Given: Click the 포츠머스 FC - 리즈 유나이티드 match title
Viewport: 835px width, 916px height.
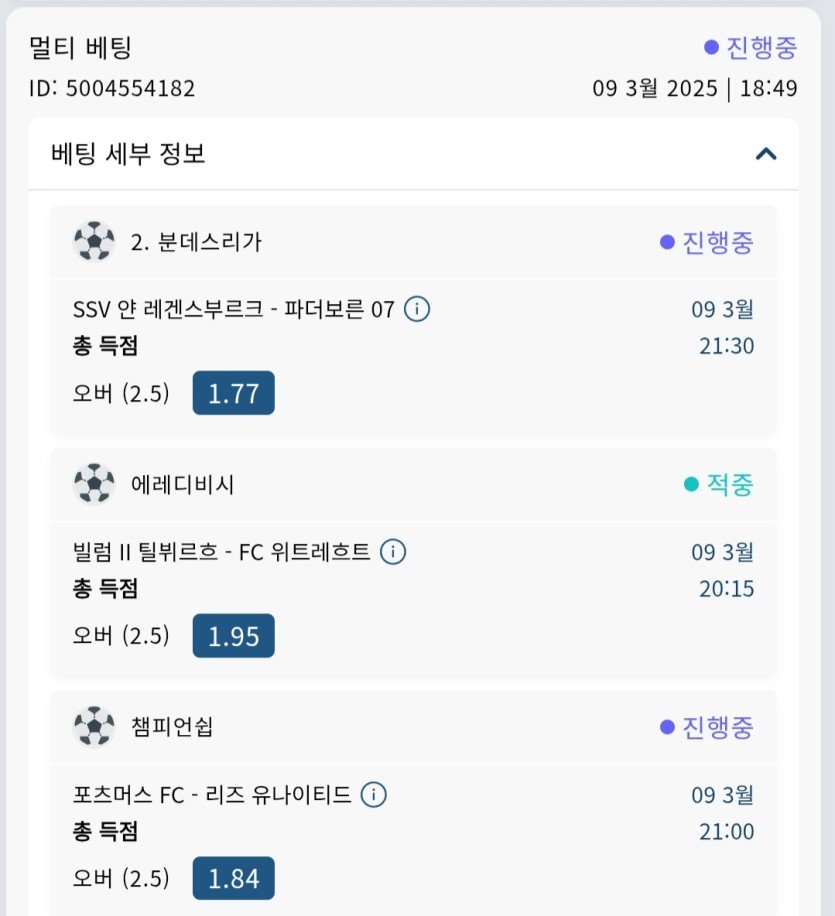Looking at the screenshot, I should [212, 795].
